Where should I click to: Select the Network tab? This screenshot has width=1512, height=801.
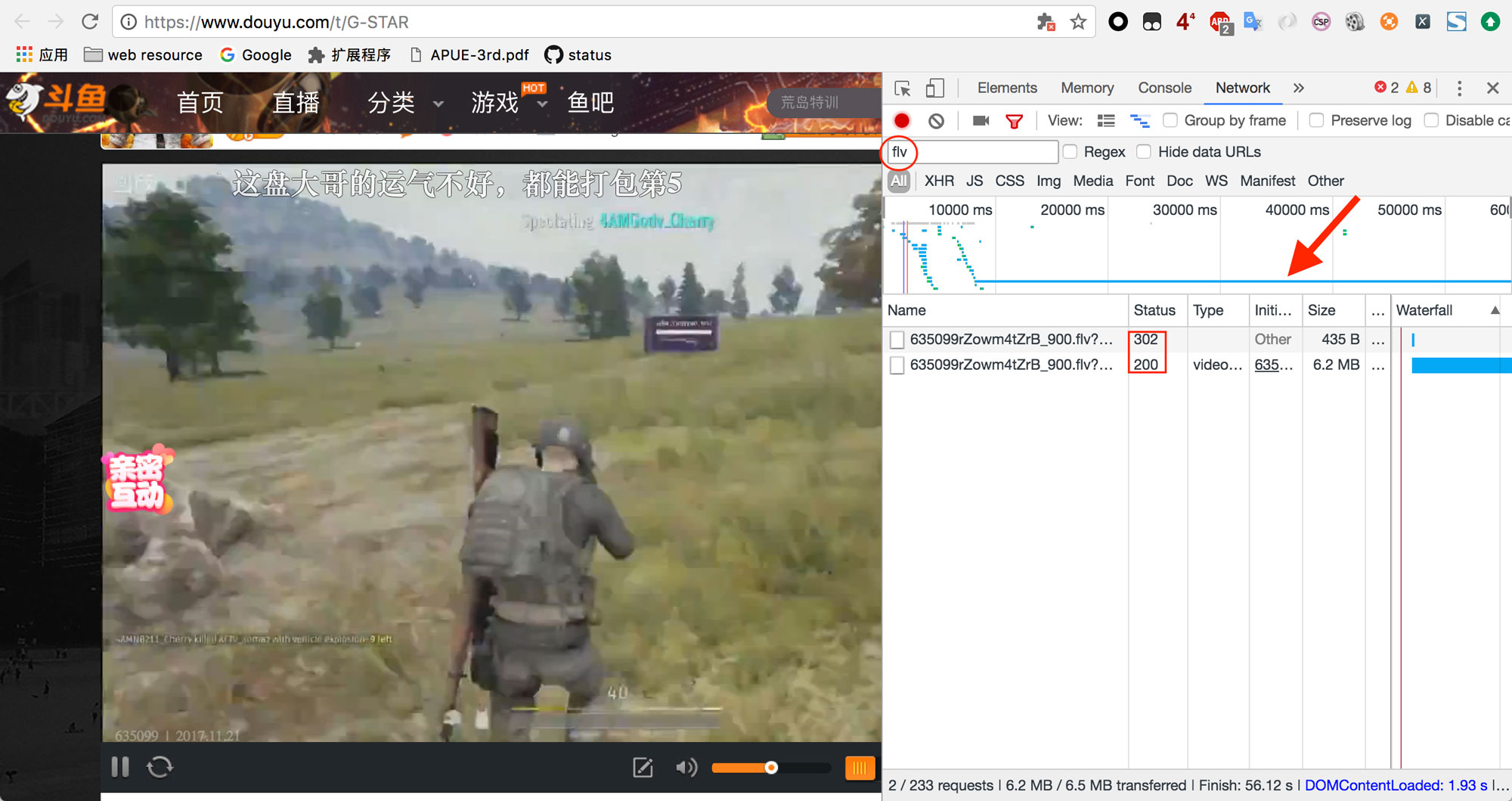tap(1243, 88)
